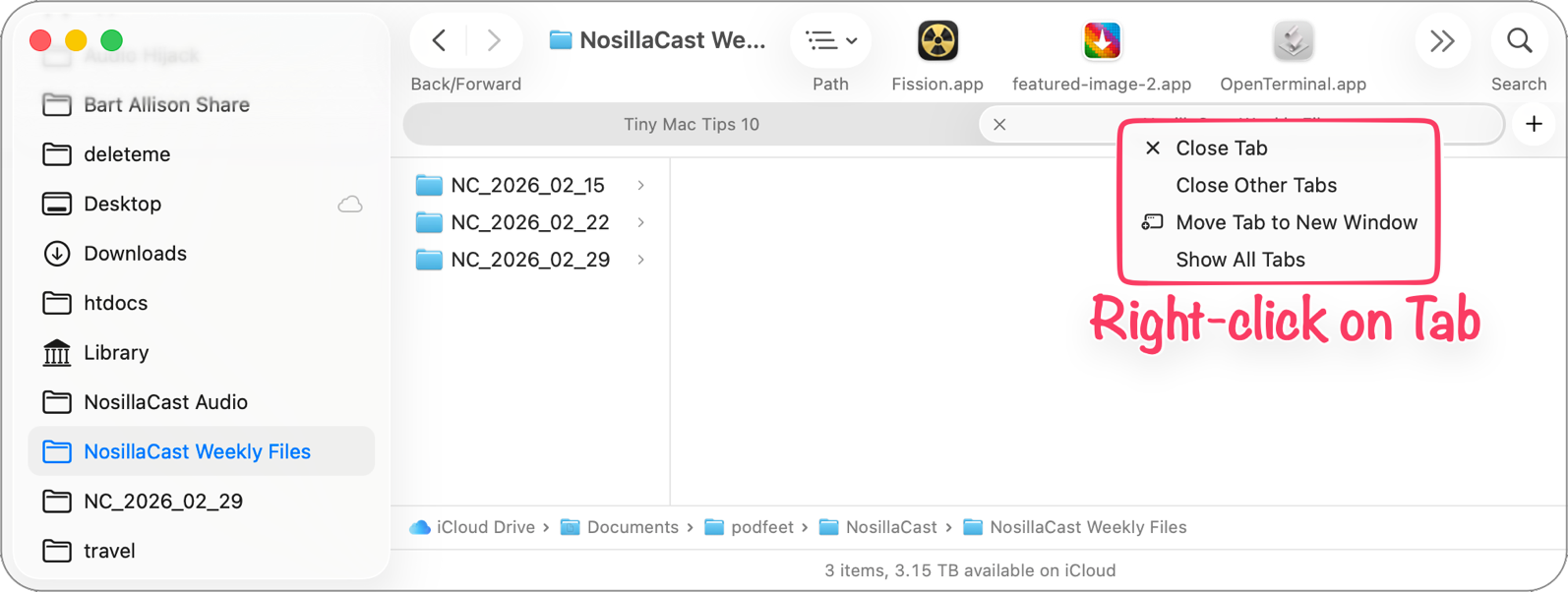
Task: Expand chevron beside NC_2026_02_29 column row
Action: point(641,260)
